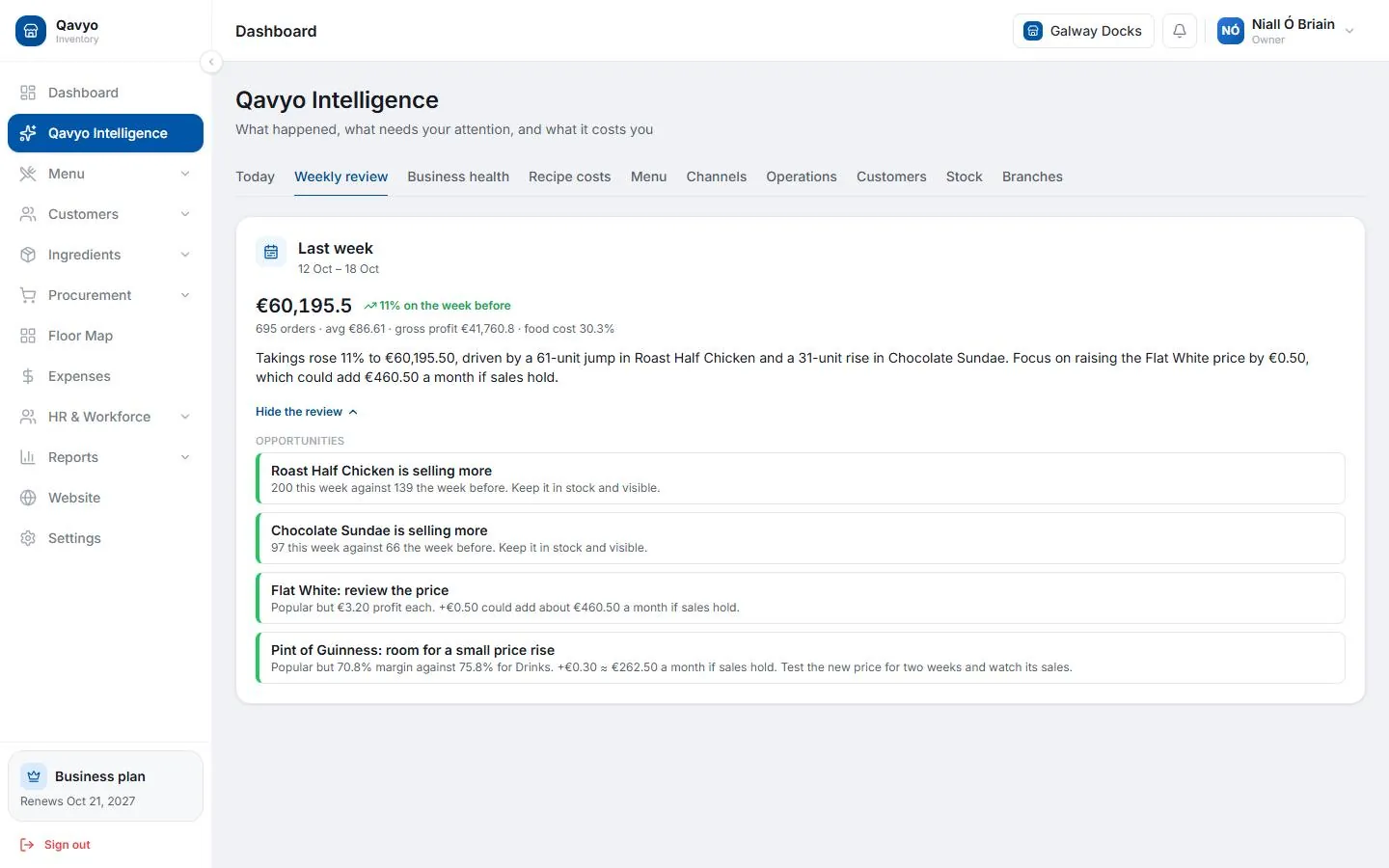Click the Business plan crown icon
The image size is (1389, 868).
(x=34, y=776)
